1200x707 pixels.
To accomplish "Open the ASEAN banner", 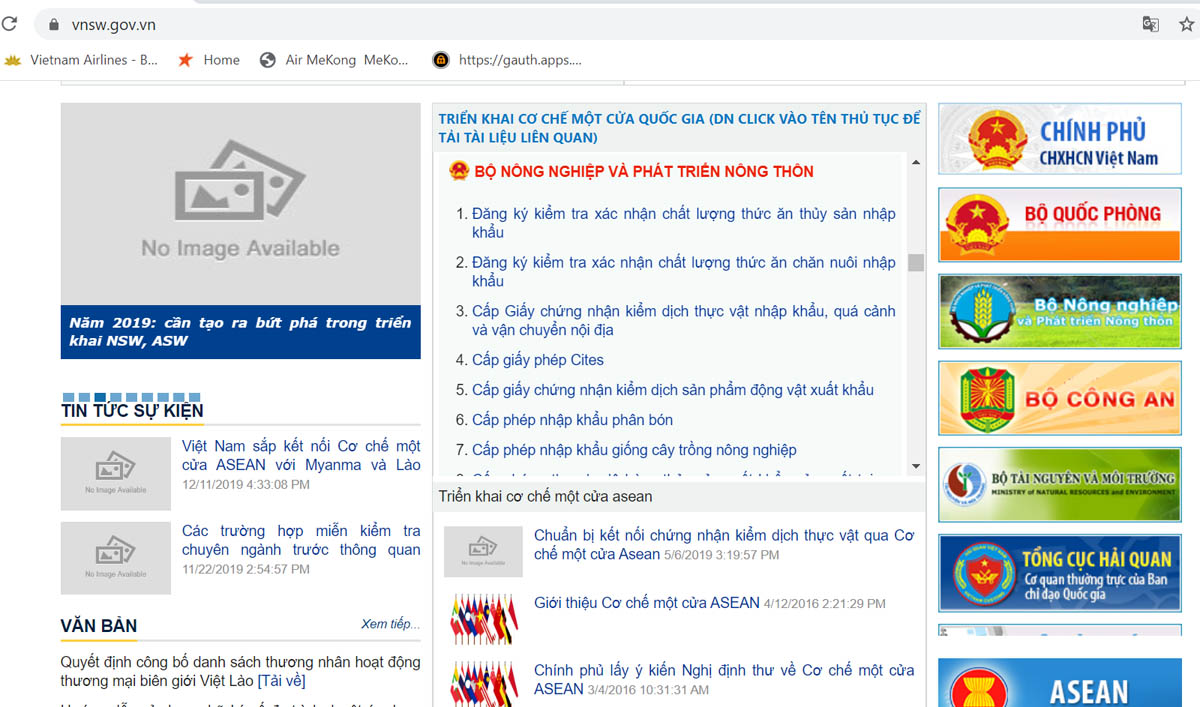I will (x=1060, y=683).
